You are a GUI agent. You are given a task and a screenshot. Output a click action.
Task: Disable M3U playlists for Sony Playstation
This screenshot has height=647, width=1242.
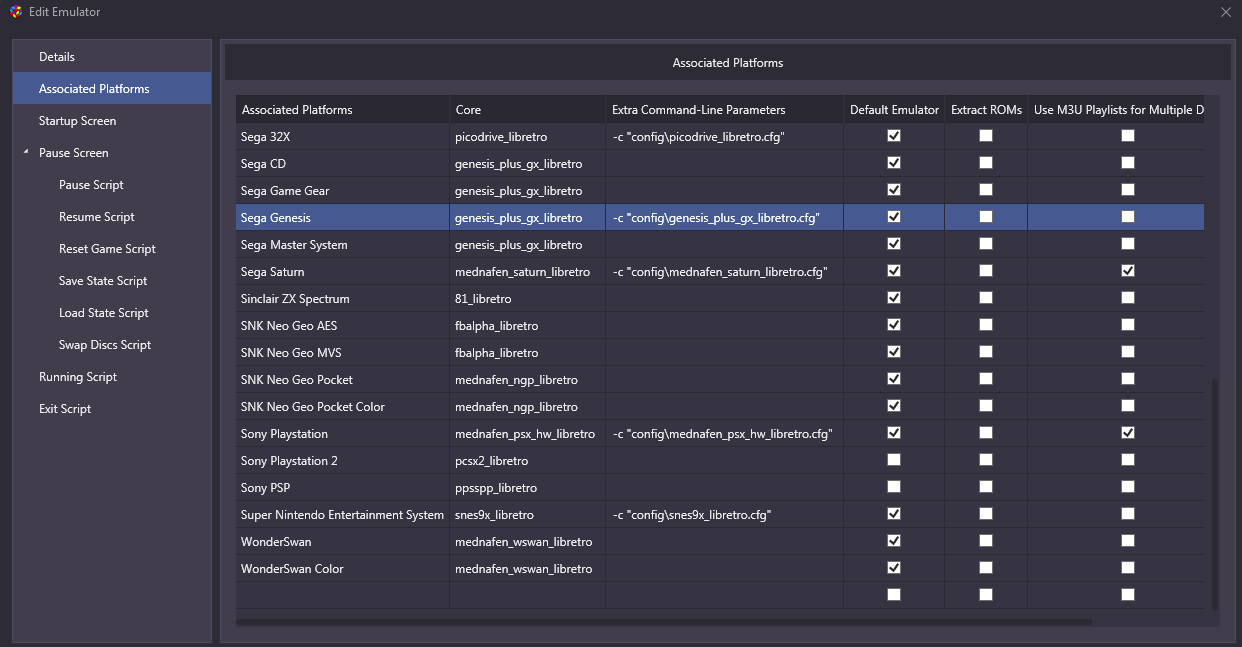click(1128, 433)
